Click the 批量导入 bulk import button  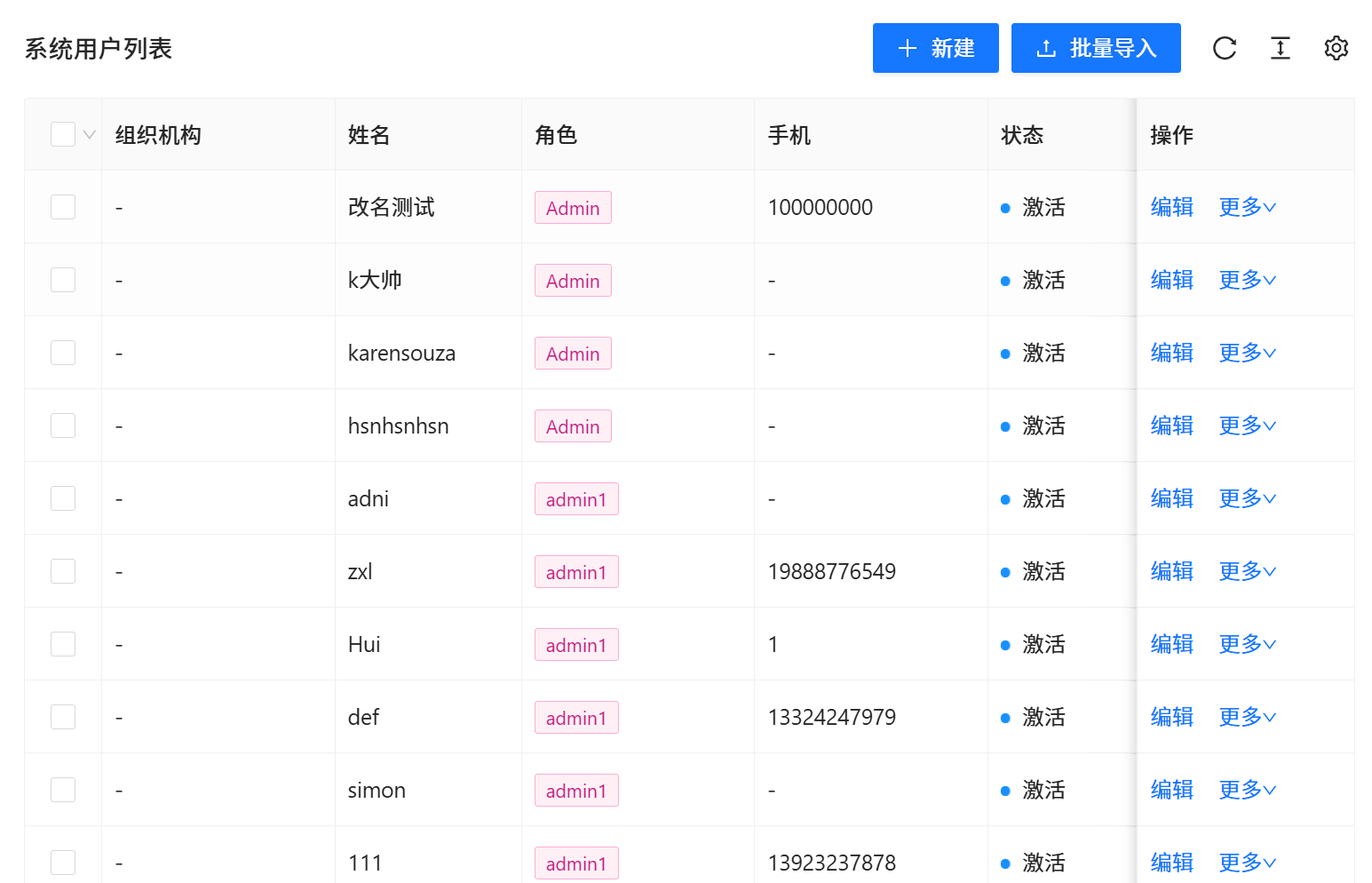[x=1096, y=48]
